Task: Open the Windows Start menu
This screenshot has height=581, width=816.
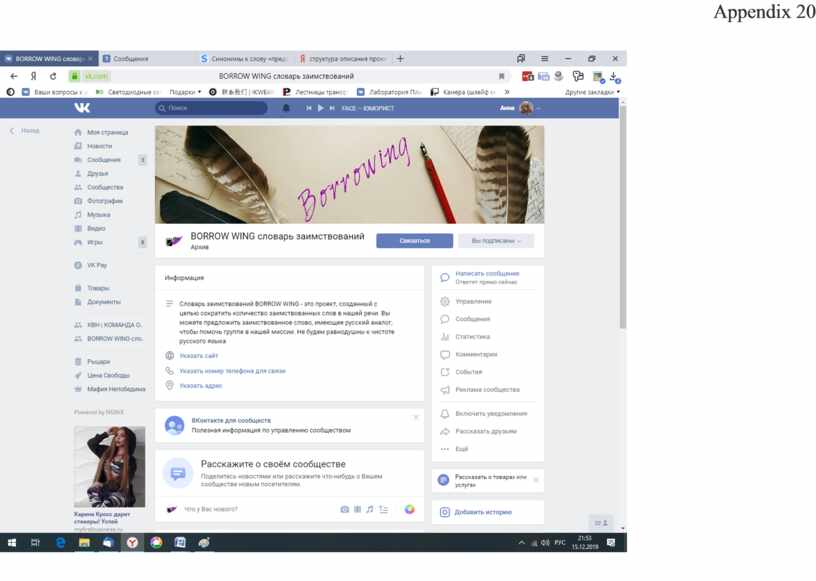Action: point(11,542)
